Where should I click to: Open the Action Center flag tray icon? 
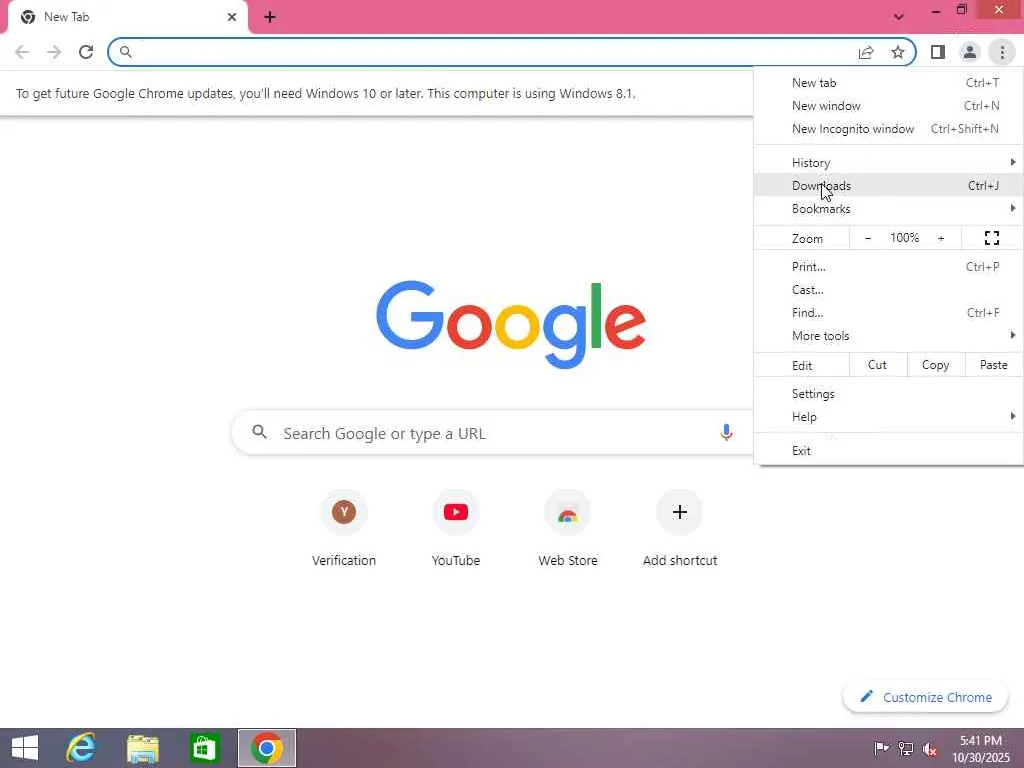(x=881, y=748)
